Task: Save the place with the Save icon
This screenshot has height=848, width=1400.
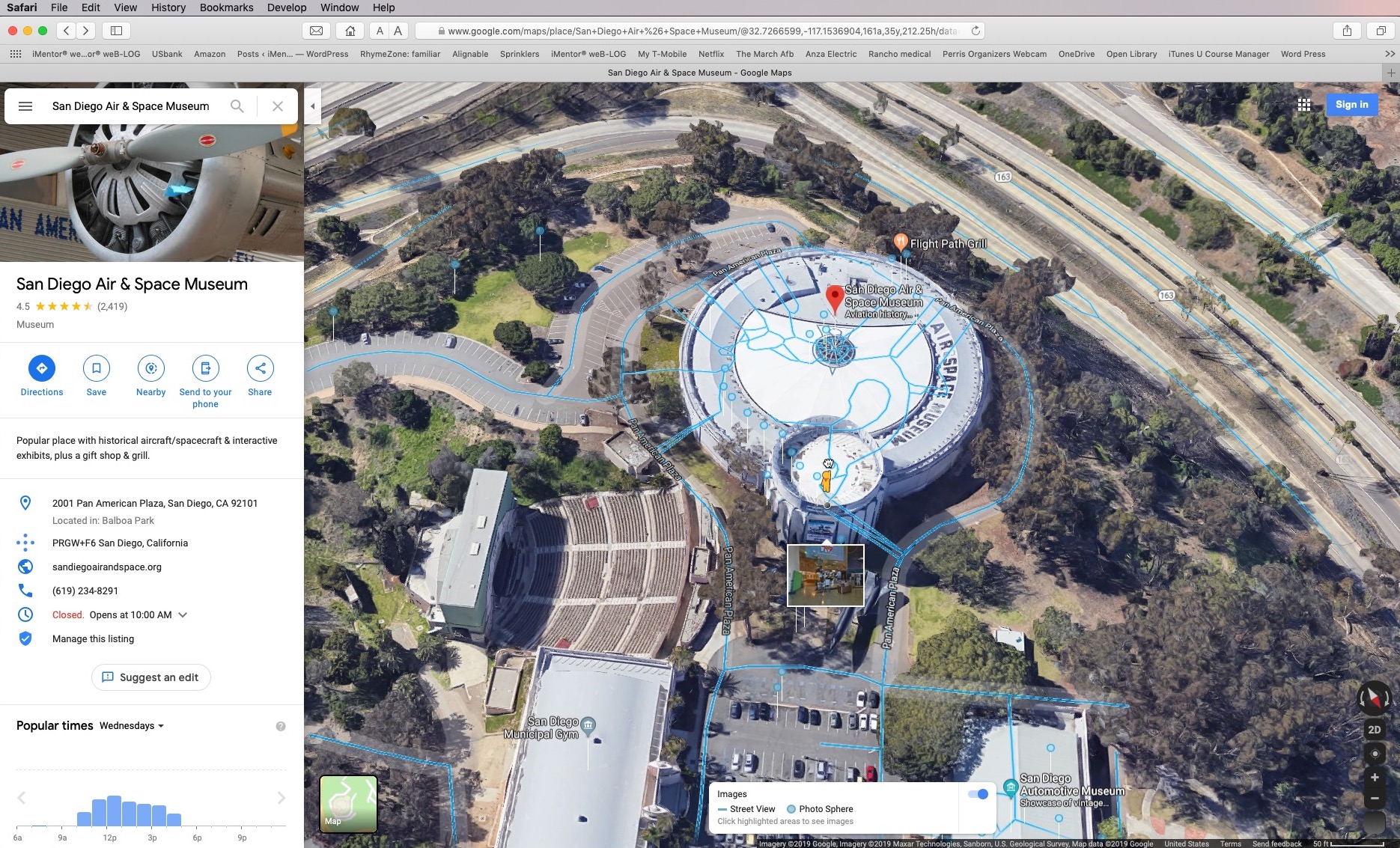Action: click(97, 367)
